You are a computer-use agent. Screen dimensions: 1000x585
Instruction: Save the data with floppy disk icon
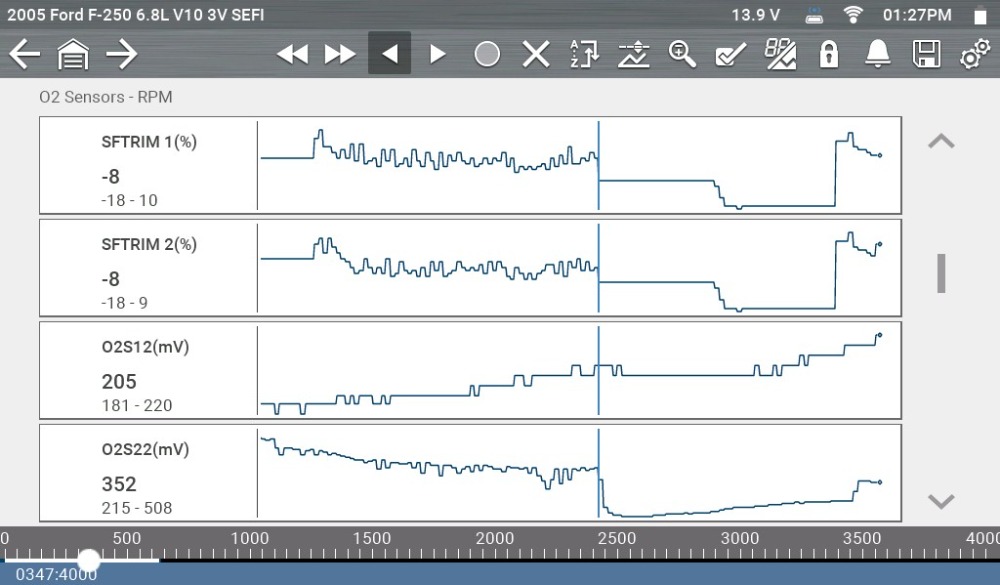[926, 54]
